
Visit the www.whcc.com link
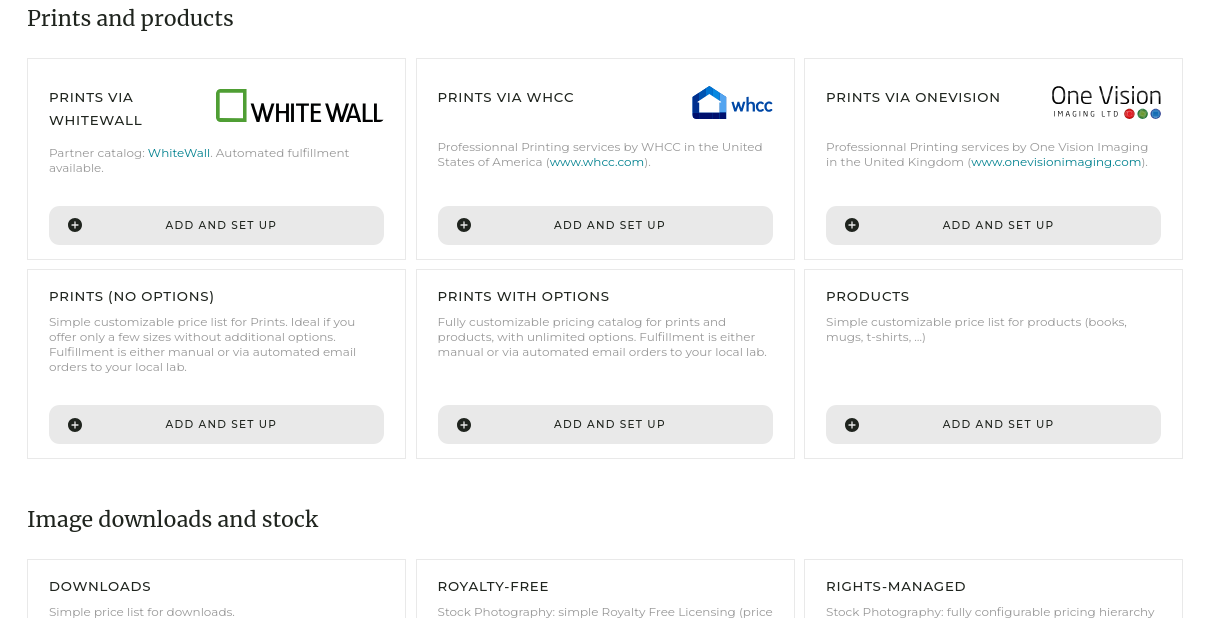point(597,162)
